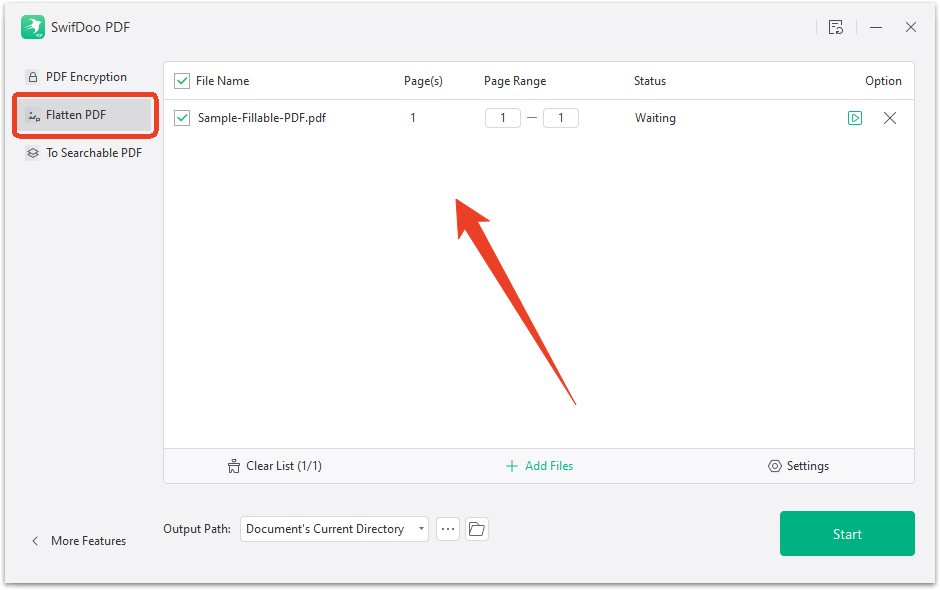Start processing Sample-Fillable-PDF.pdf with play icon

tap(855, 118)
